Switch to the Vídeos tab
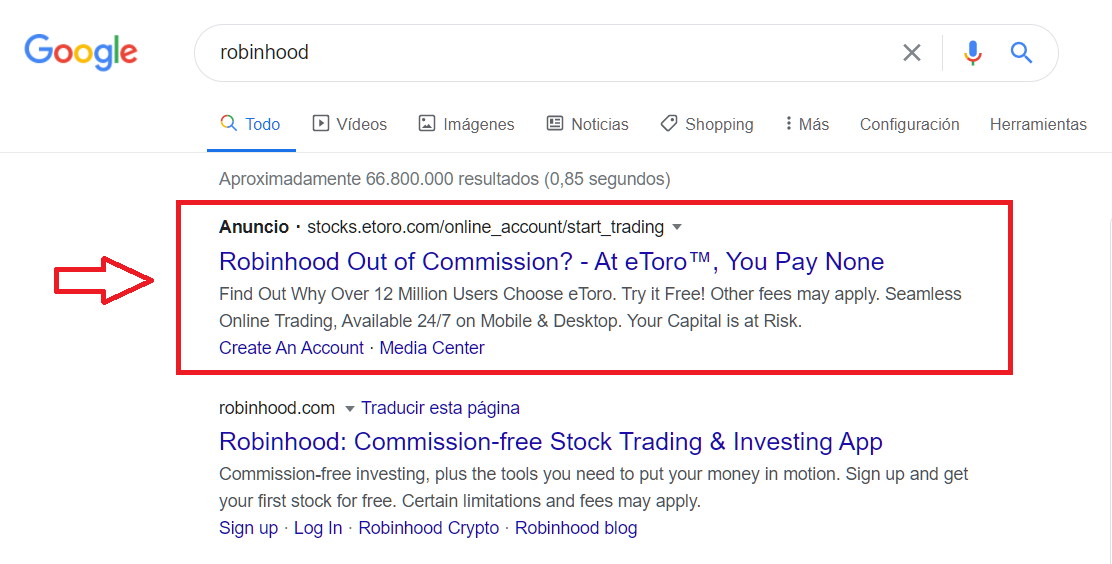 pyautogui.click(x=350, y=124)
